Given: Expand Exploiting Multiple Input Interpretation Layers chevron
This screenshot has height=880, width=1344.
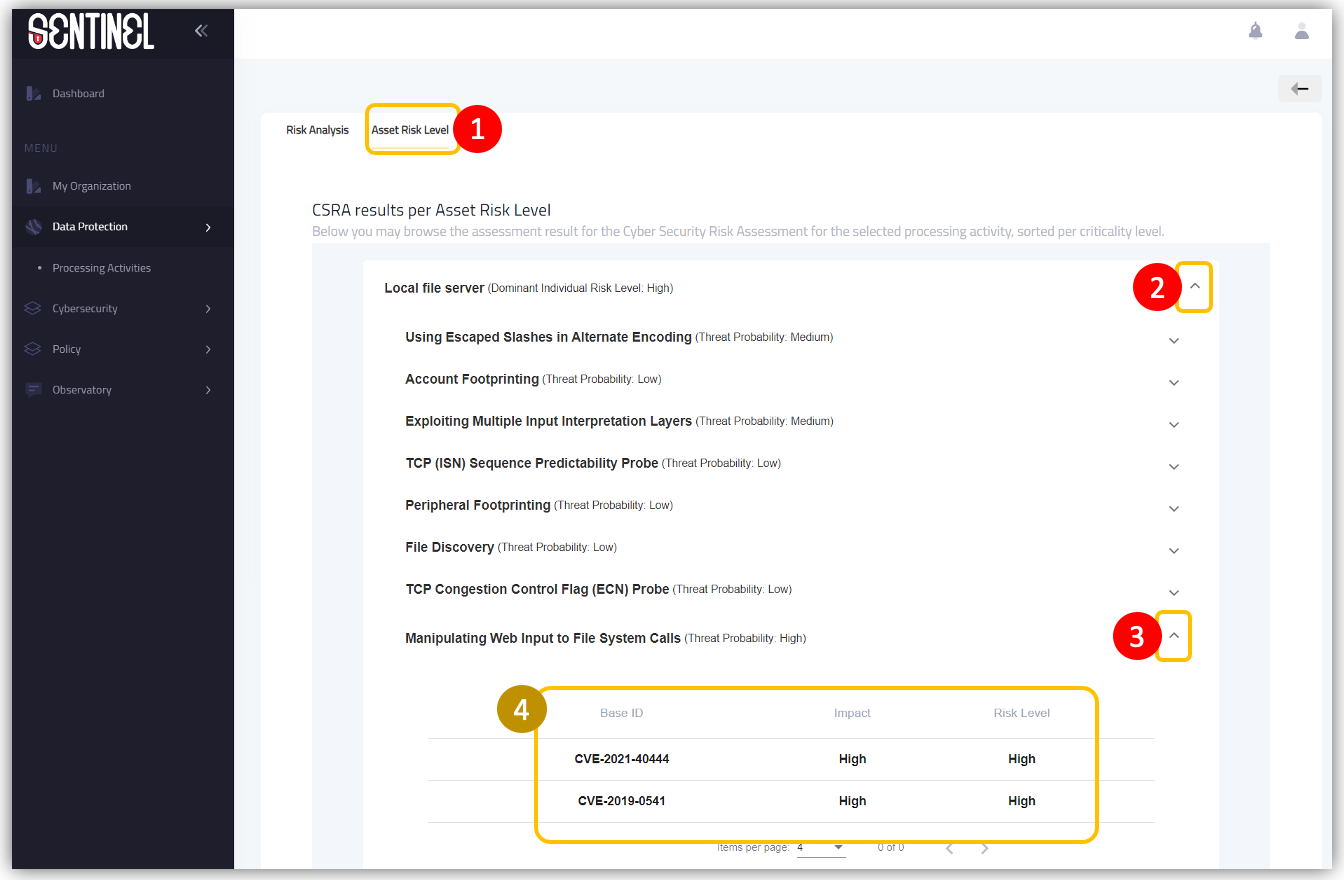Looking at the screenshot, I should pos(1174,425).
